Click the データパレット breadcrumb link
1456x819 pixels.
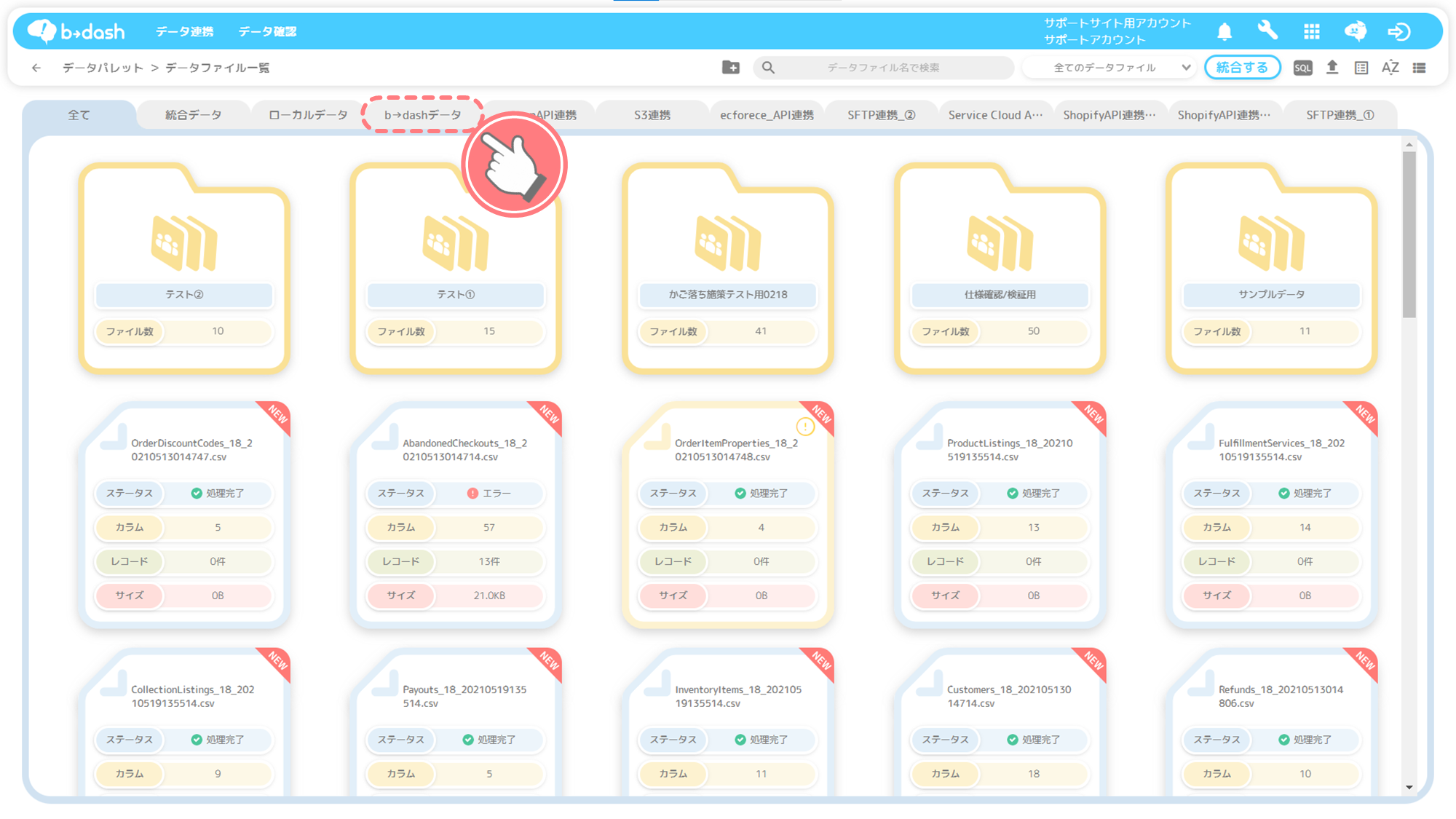click(103, 68)
